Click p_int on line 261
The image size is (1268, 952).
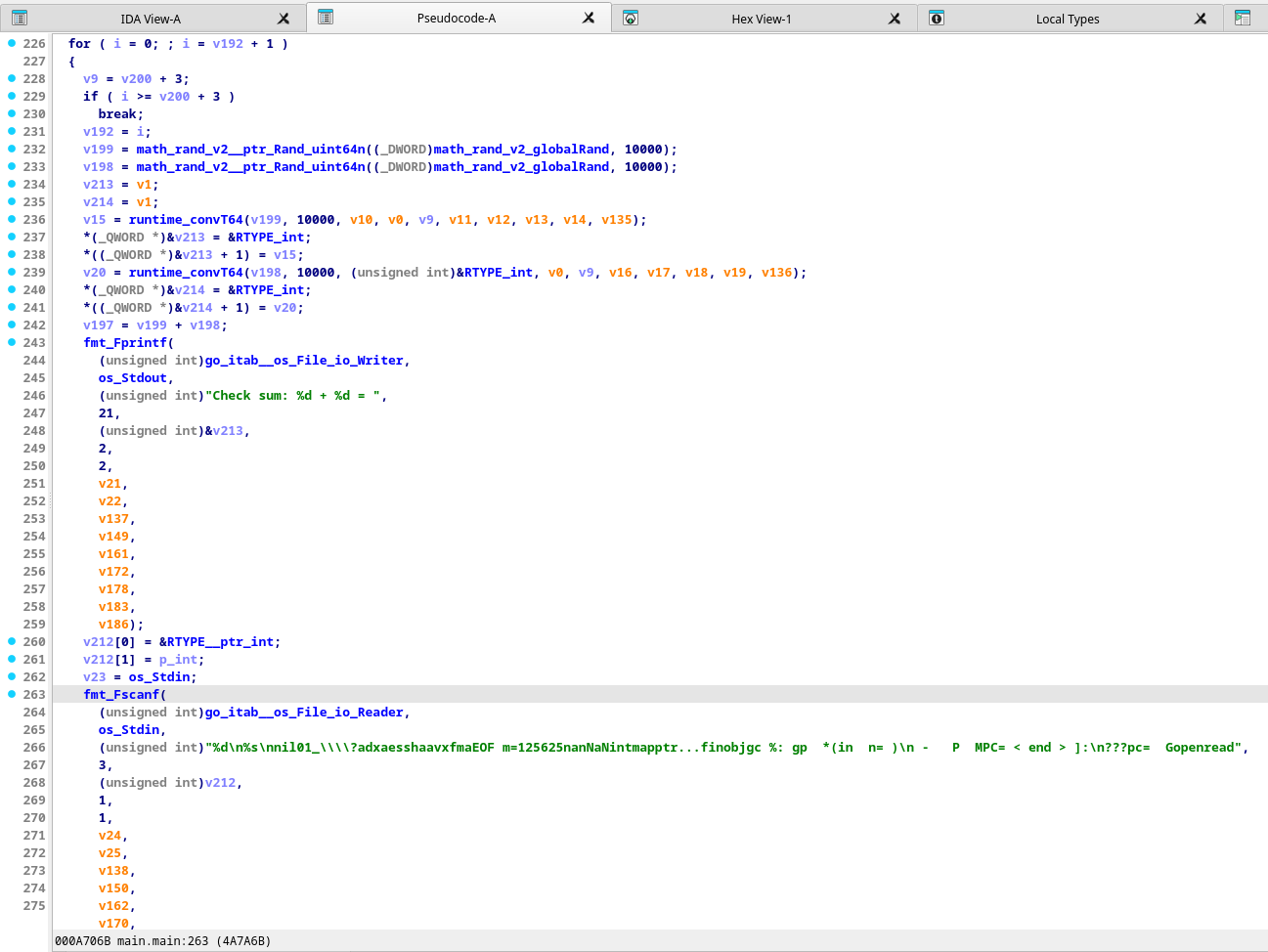pyautogui.click(x=178, y=660)
